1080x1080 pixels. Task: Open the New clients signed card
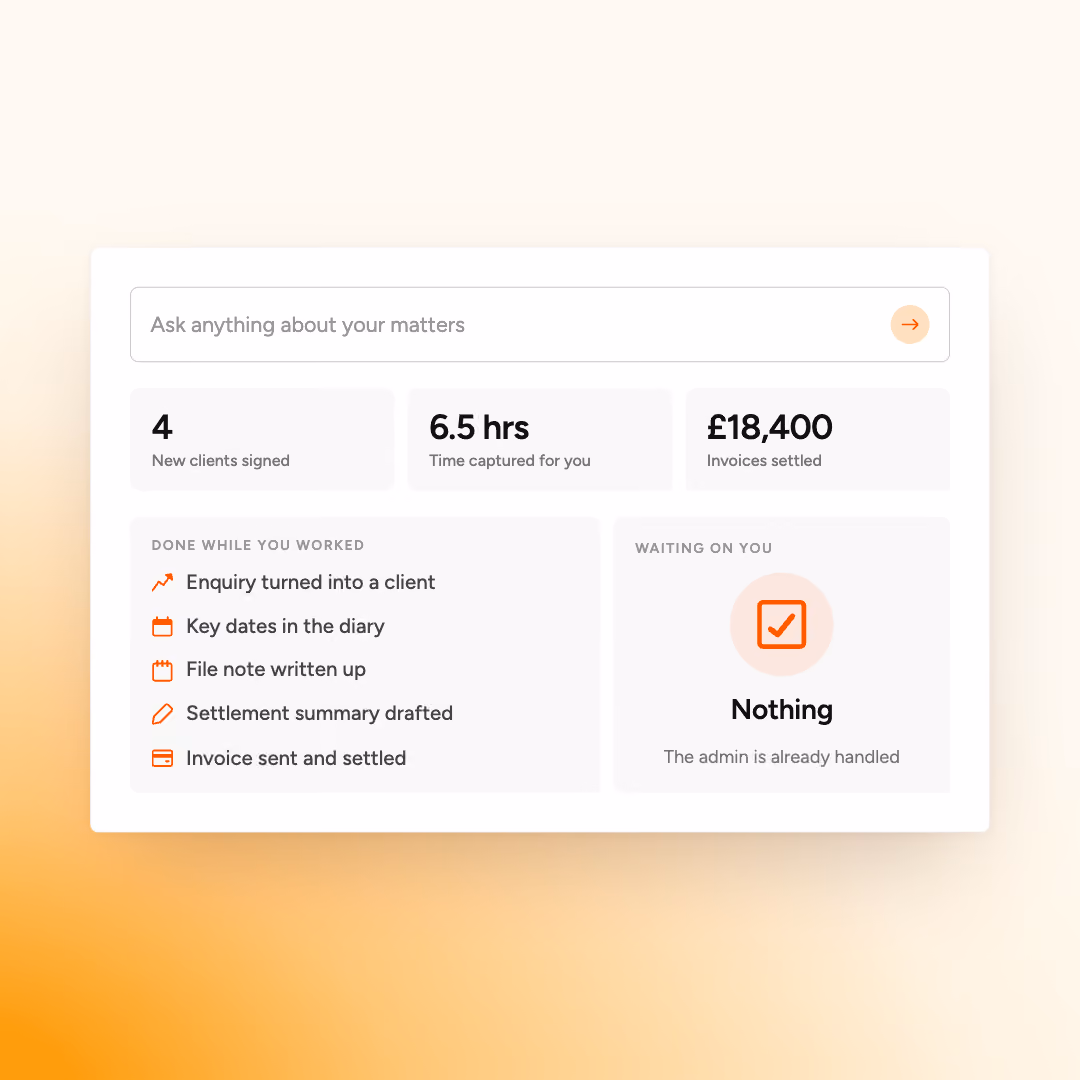click(x=262, y=439)
